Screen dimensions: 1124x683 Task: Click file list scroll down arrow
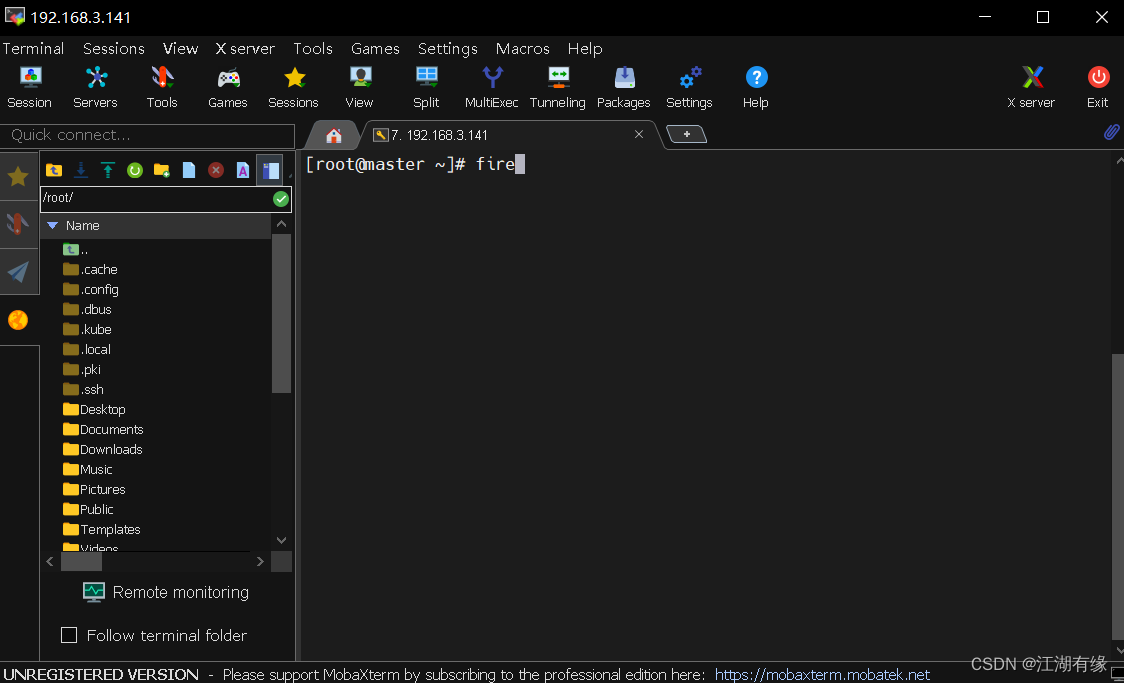282,540
